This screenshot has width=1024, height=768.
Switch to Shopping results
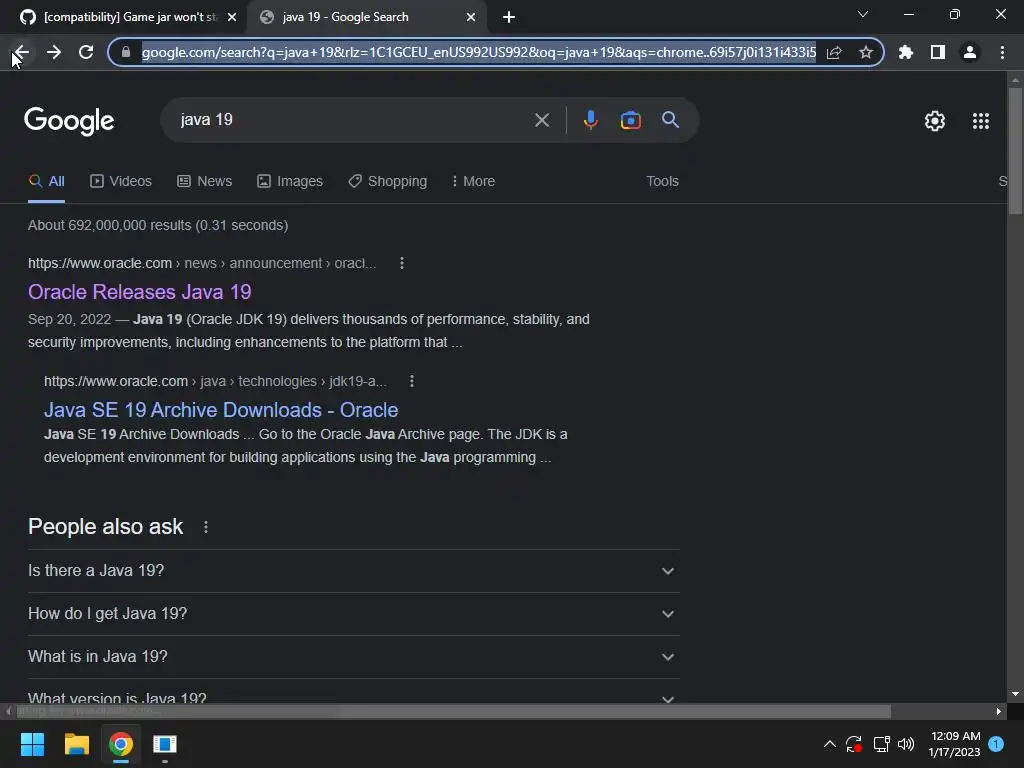tap(388, 182)
